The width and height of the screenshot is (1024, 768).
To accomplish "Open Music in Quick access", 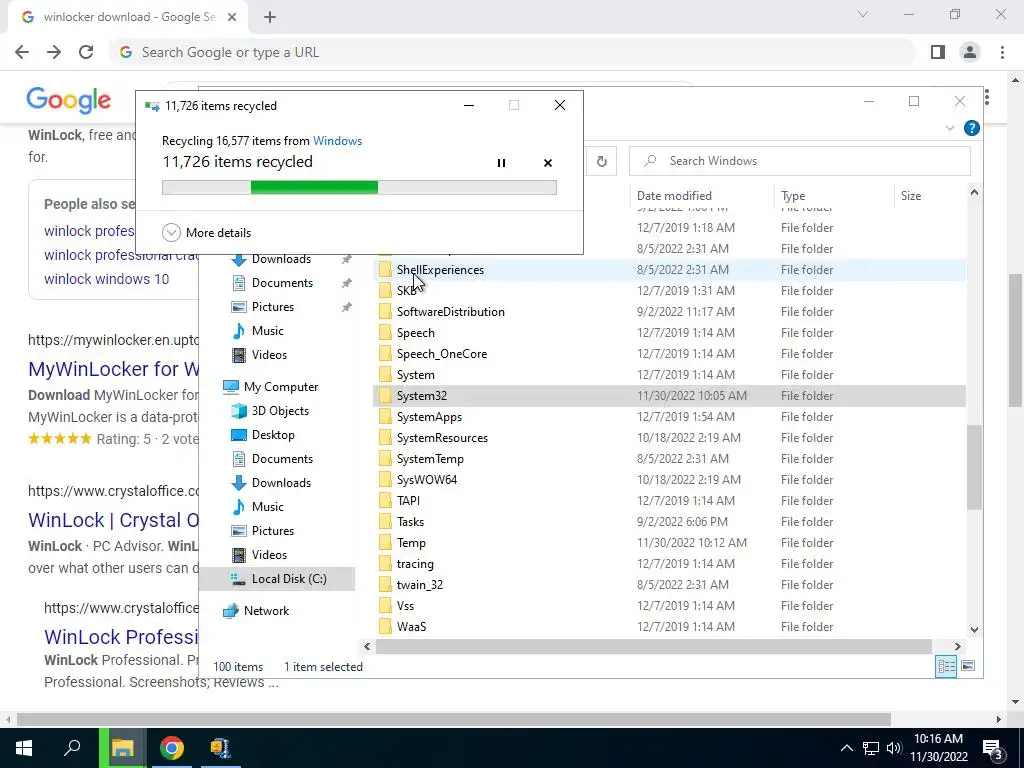I will click(267, 330).
